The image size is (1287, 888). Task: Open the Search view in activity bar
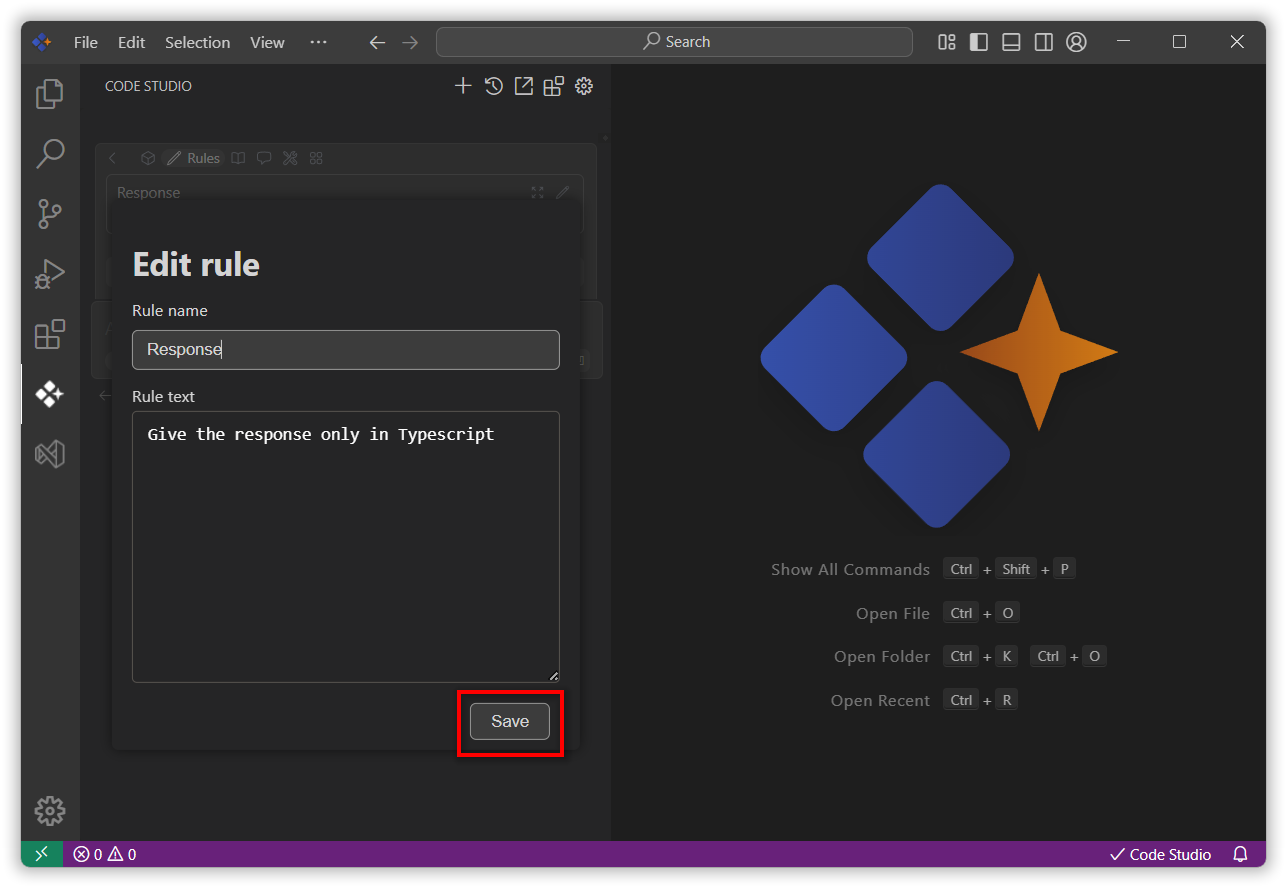[x=49, y=153]
